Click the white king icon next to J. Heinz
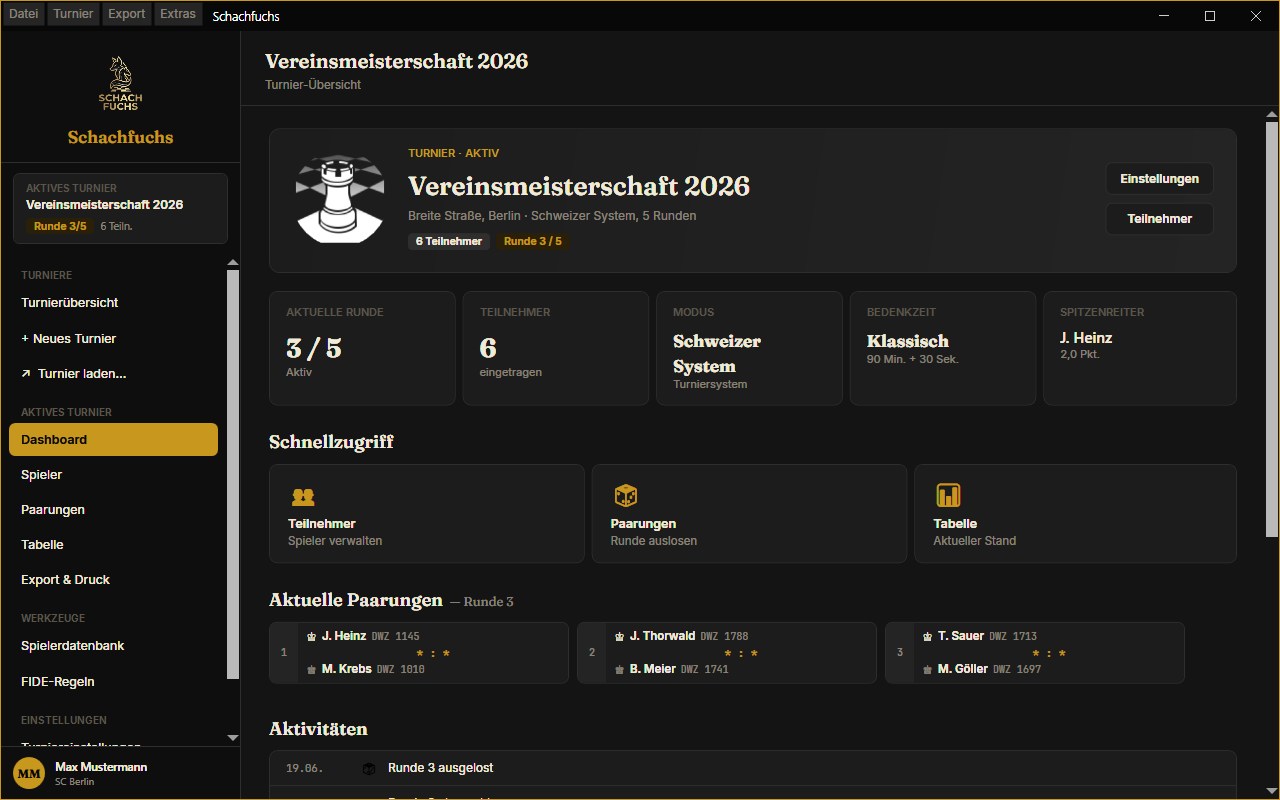The width and height of the screenshot is (1280, 800). pyautogui.click(x=311, y=636)
